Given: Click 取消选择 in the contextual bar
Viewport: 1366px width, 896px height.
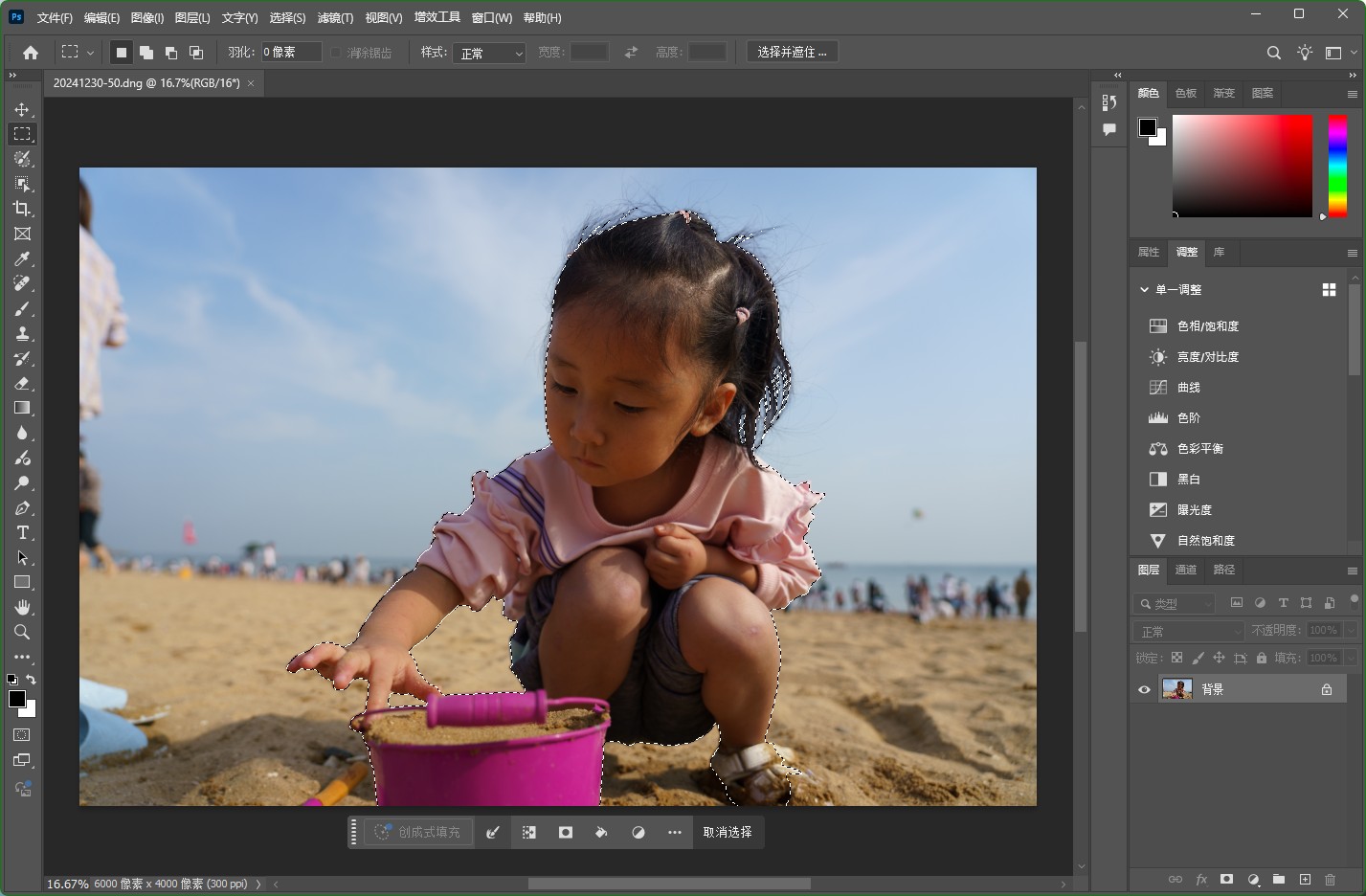Looking at the screenshot, I should 728,832.
